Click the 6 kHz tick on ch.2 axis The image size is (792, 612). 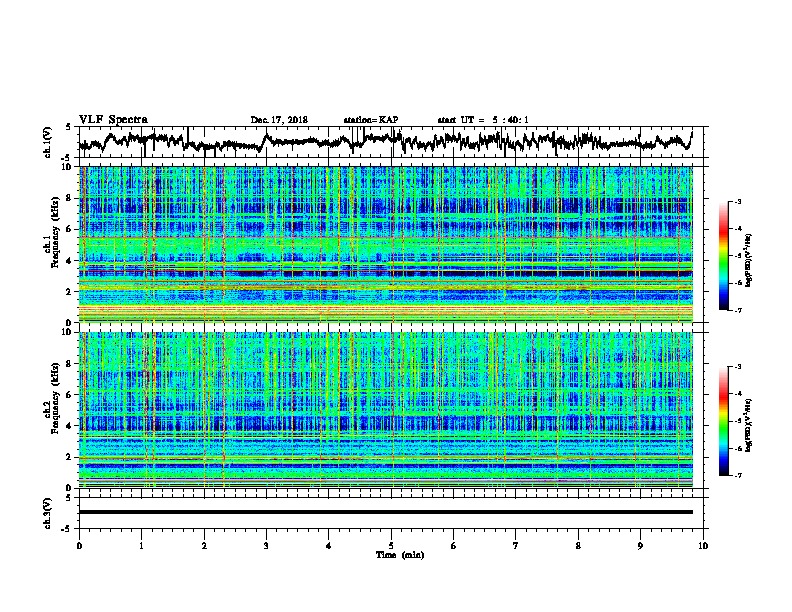tap(71, 395)
